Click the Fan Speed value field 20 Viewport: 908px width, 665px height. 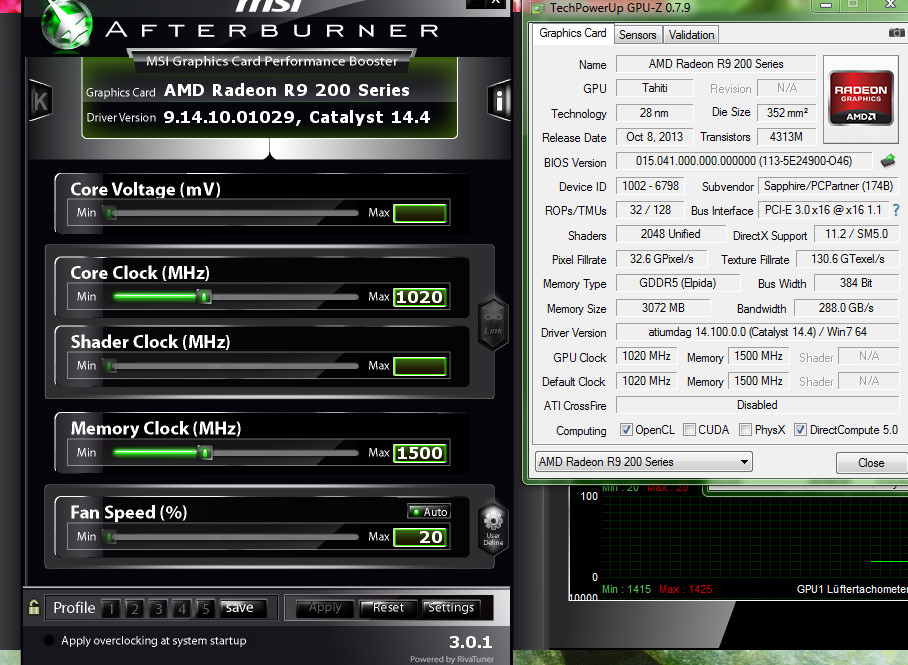[x=420, y=537]
